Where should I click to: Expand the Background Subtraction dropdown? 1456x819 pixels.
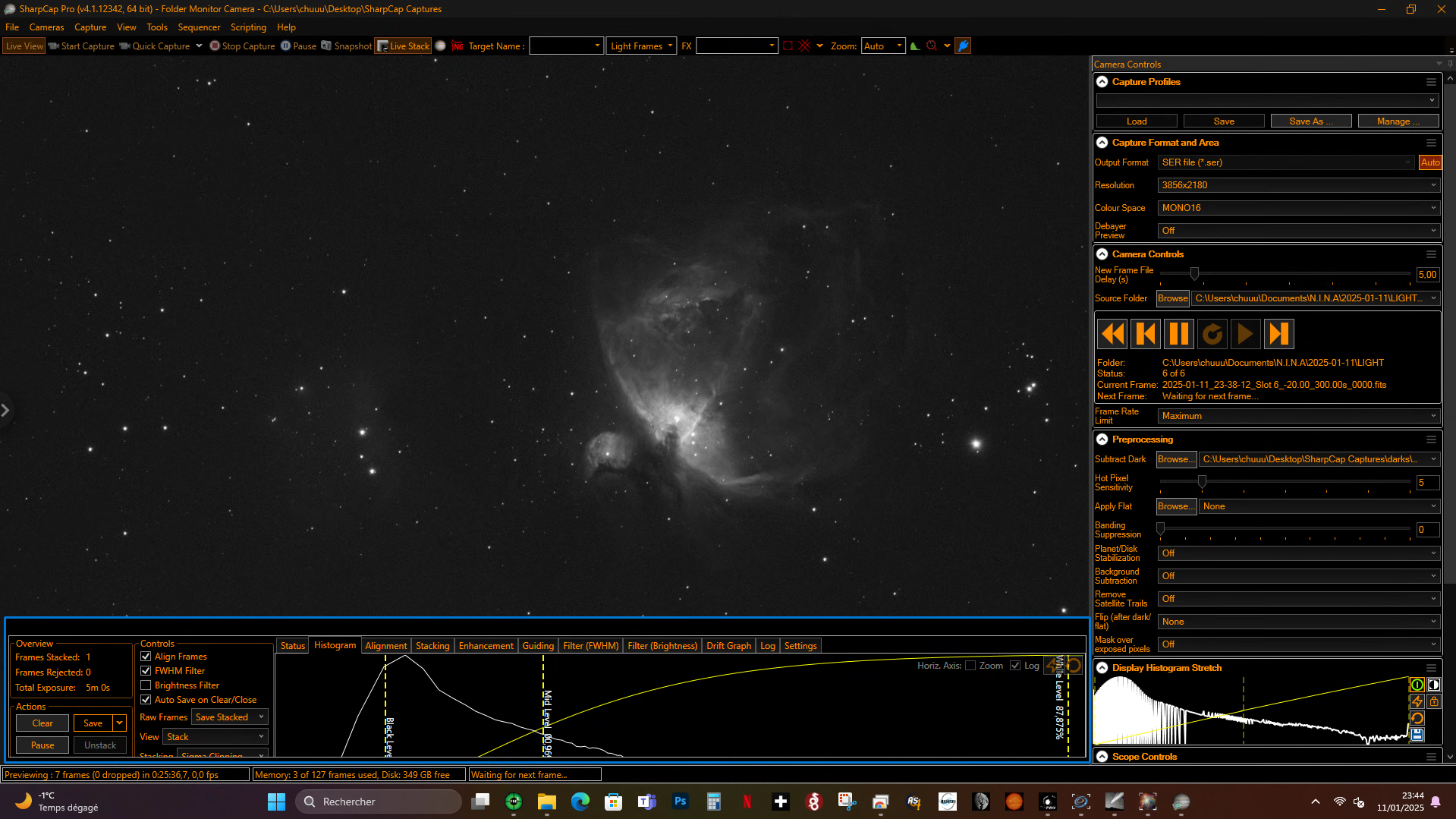point(1297,576)
